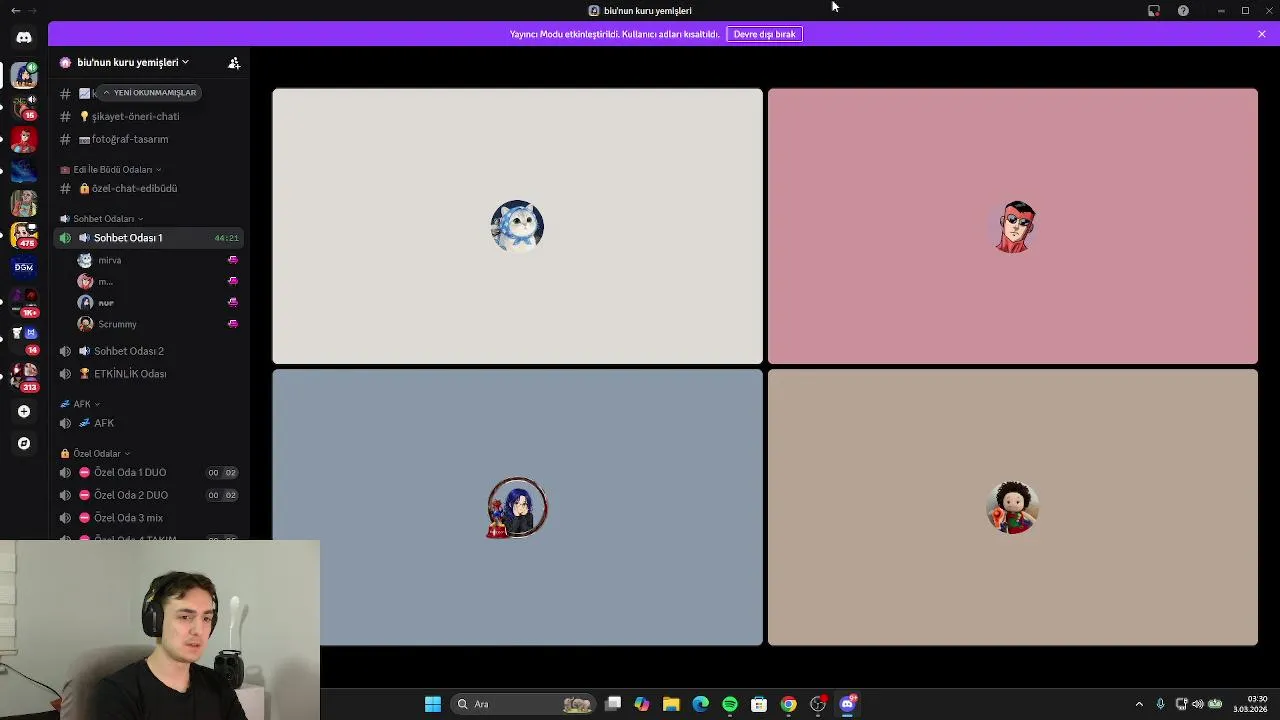Select user Scrummy in voice list
The width and height of the screenshot is (1280, 720).
(x=158, y=324)
